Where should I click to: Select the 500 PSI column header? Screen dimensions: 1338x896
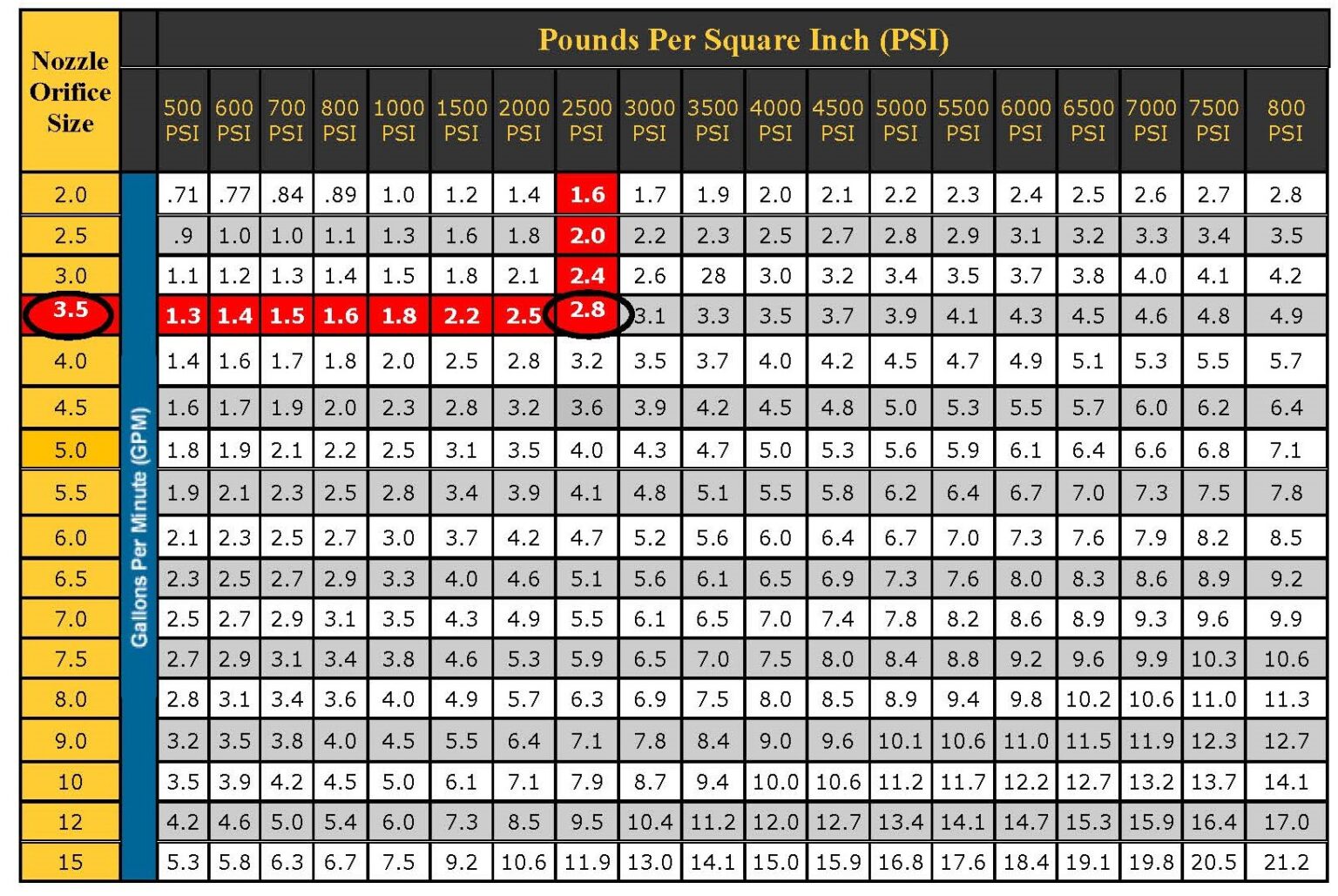tap(182, 120)
